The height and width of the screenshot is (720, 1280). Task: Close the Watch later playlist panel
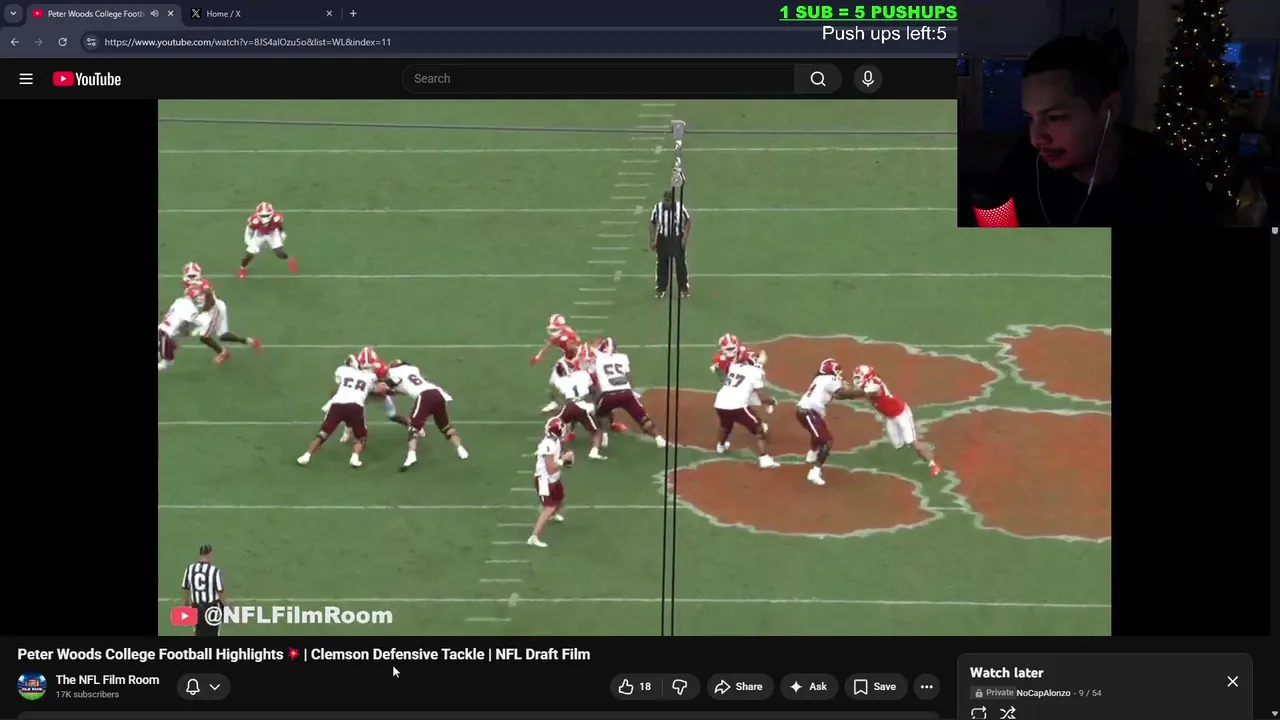tap(1232, 681)
